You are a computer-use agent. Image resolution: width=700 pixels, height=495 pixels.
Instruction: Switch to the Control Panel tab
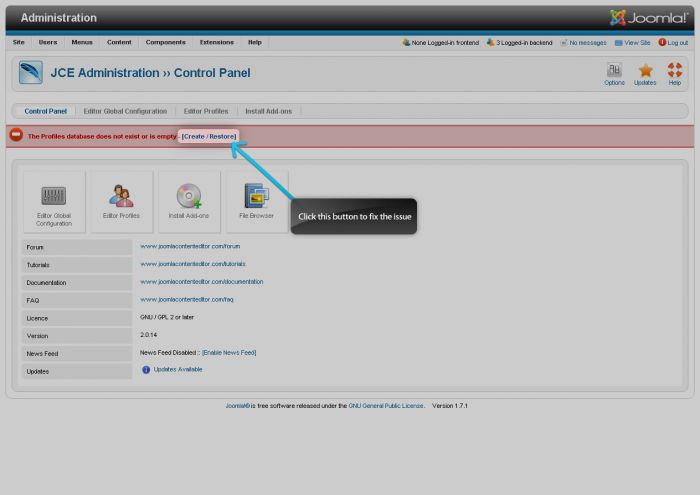tap(46, 111)
